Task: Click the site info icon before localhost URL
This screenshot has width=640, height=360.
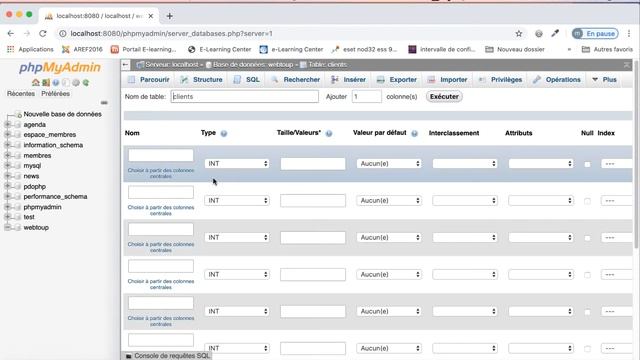Action: coord(63,33)
